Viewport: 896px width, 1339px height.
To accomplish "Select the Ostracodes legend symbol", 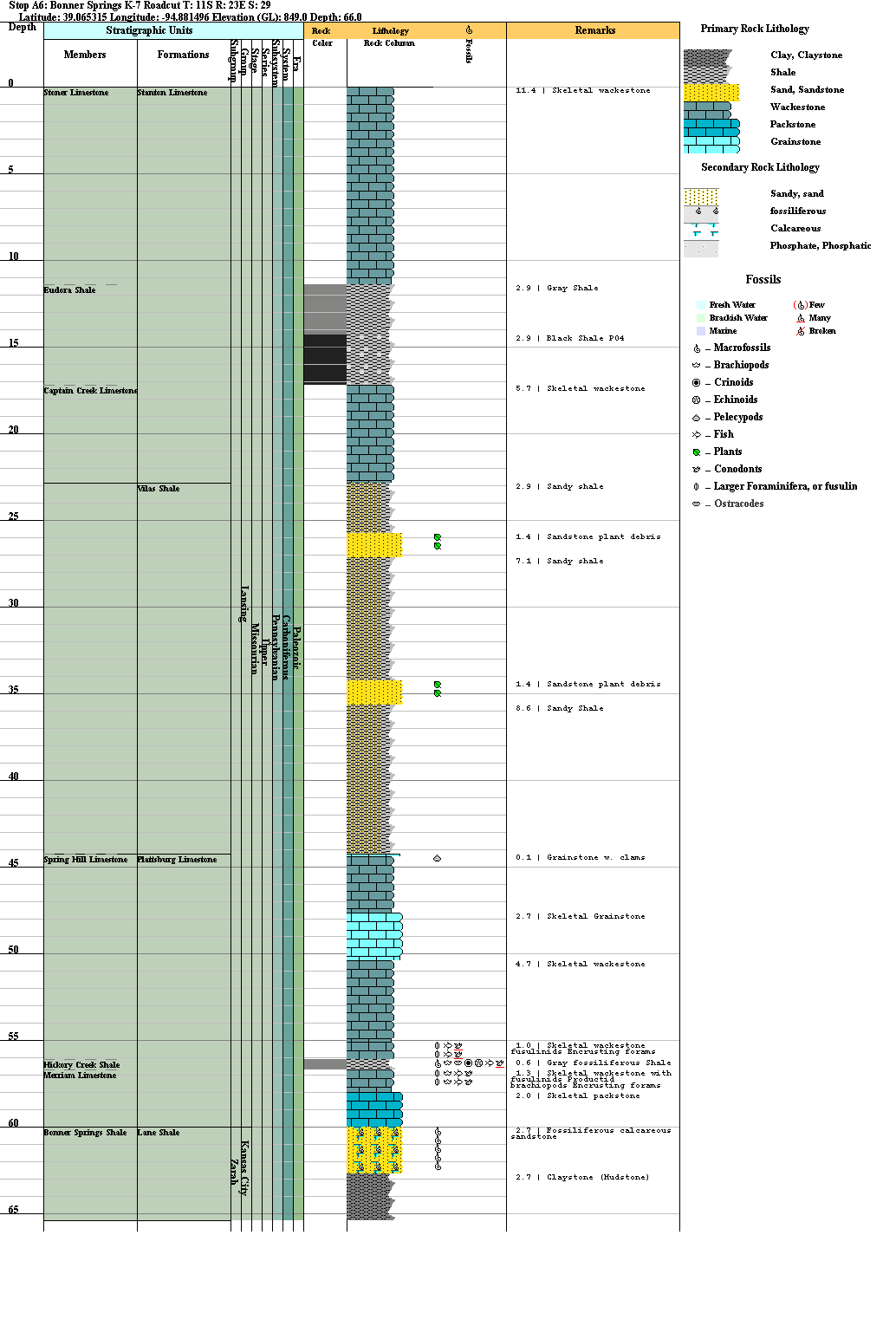I will [697, 504].
